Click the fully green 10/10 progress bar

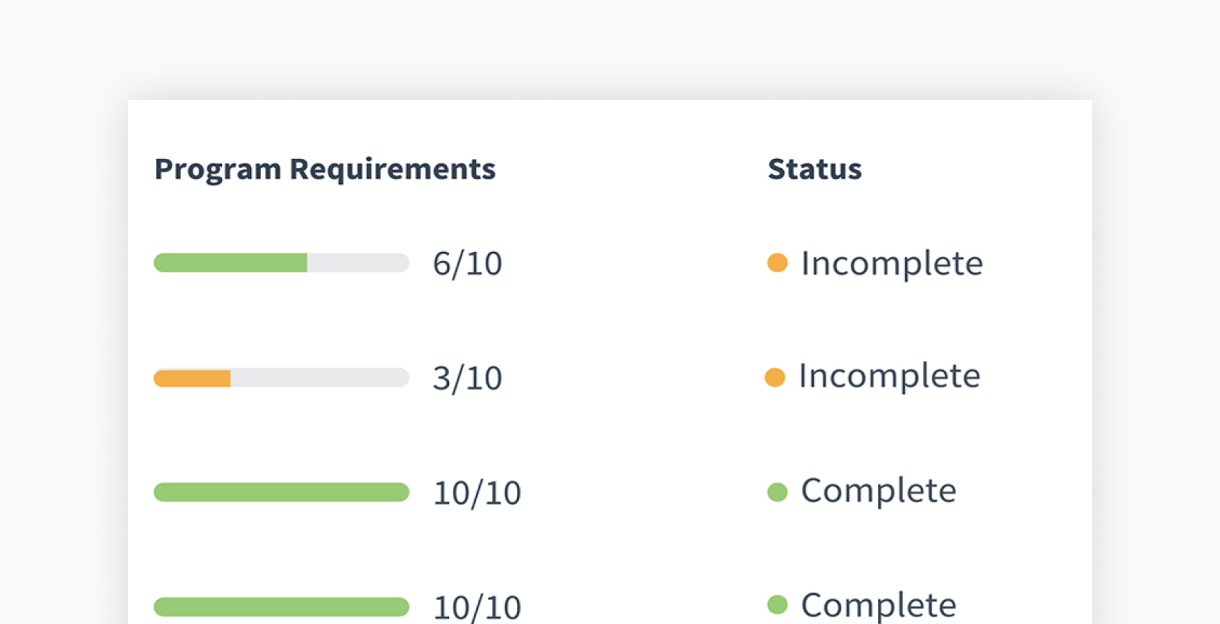coord(281,491)
